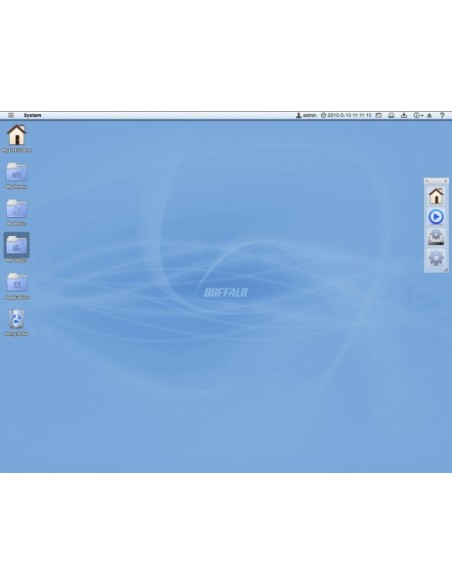Open the gear settings icon in the dock
The width and height of the screenshot is (452, 584).
(x=436, y=258)
